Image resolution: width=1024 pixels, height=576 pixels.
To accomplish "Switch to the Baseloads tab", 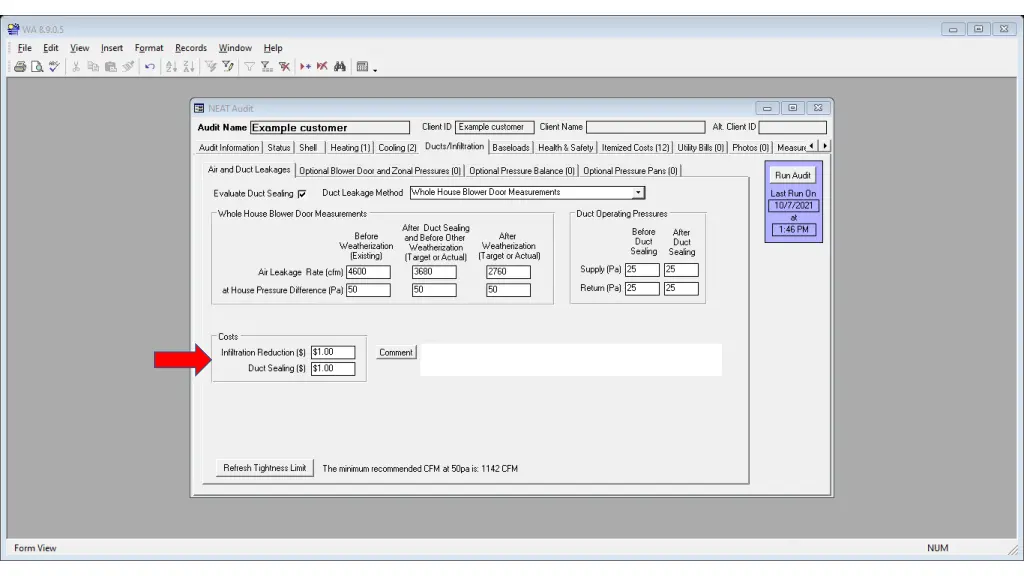I will tap(511, 148).
